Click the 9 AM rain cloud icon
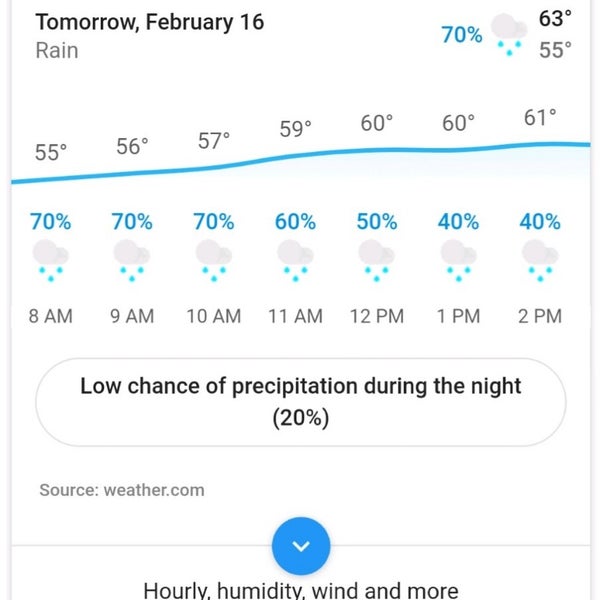Screen dimensions: 600x600 click(x=132, y=257)
